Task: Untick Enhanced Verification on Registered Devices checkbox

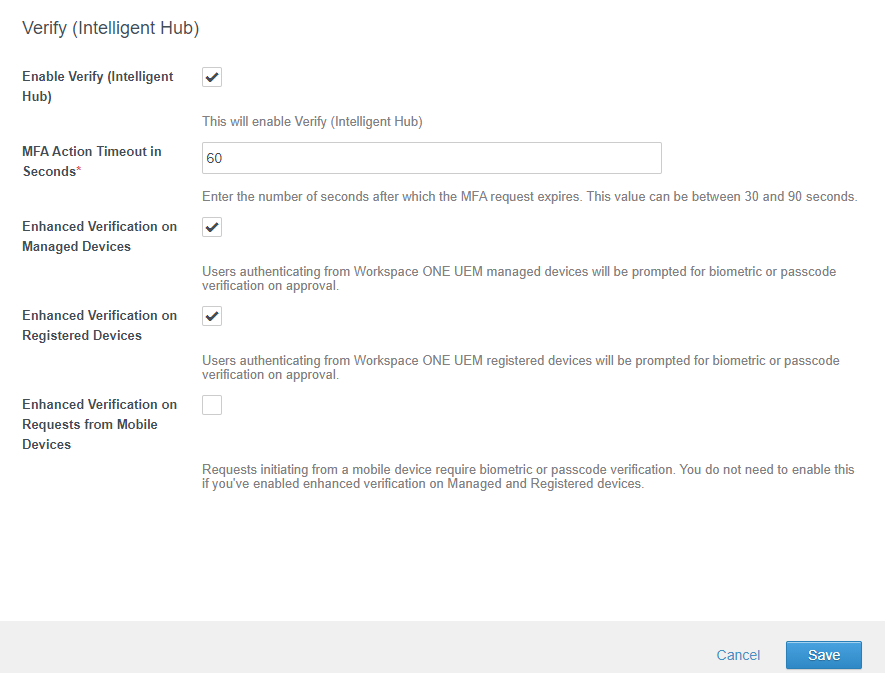Action: [x=212, y=317]
